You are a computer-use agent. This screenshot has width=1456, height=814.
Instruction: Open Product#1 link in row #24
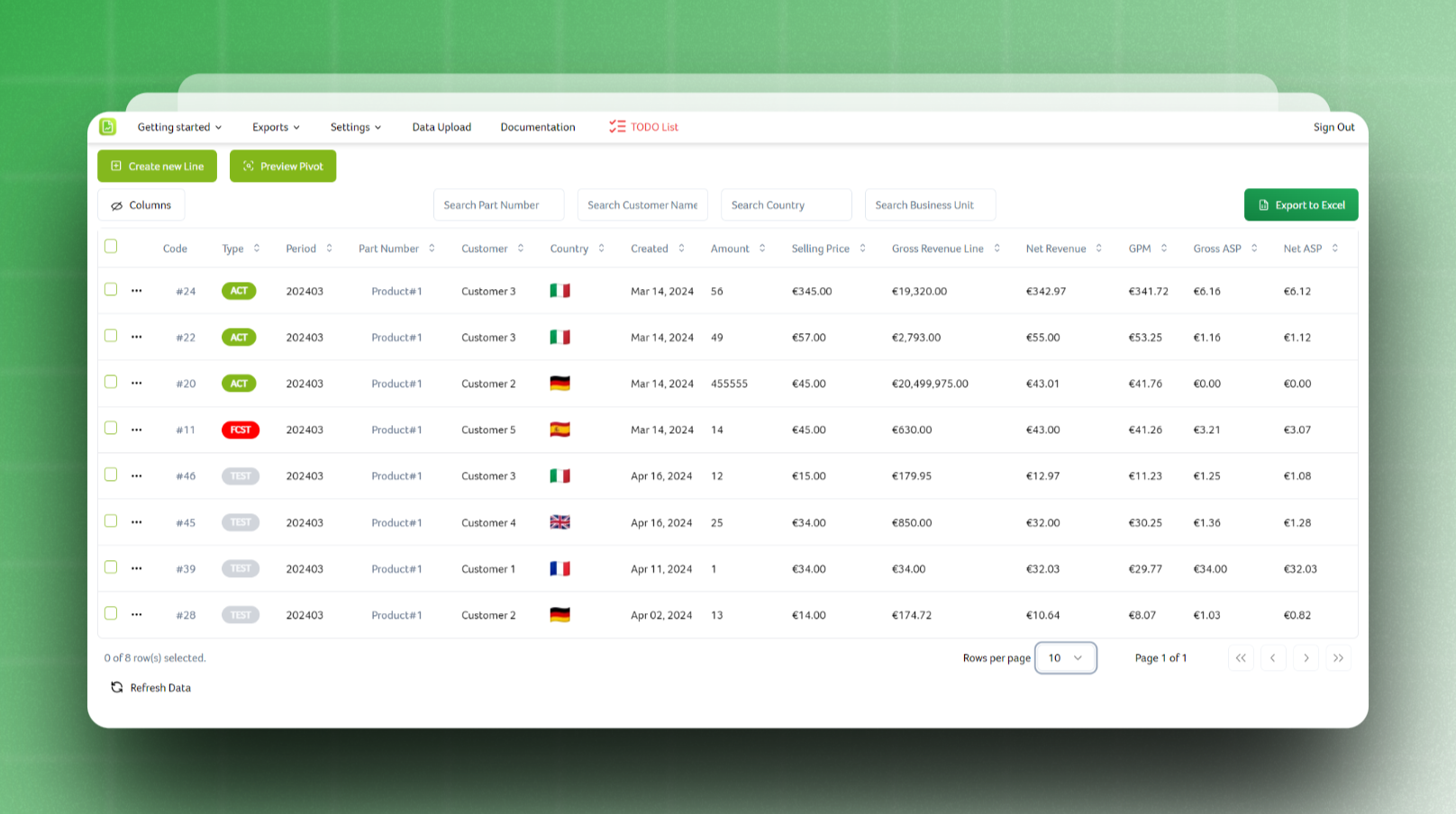(396, 292)
